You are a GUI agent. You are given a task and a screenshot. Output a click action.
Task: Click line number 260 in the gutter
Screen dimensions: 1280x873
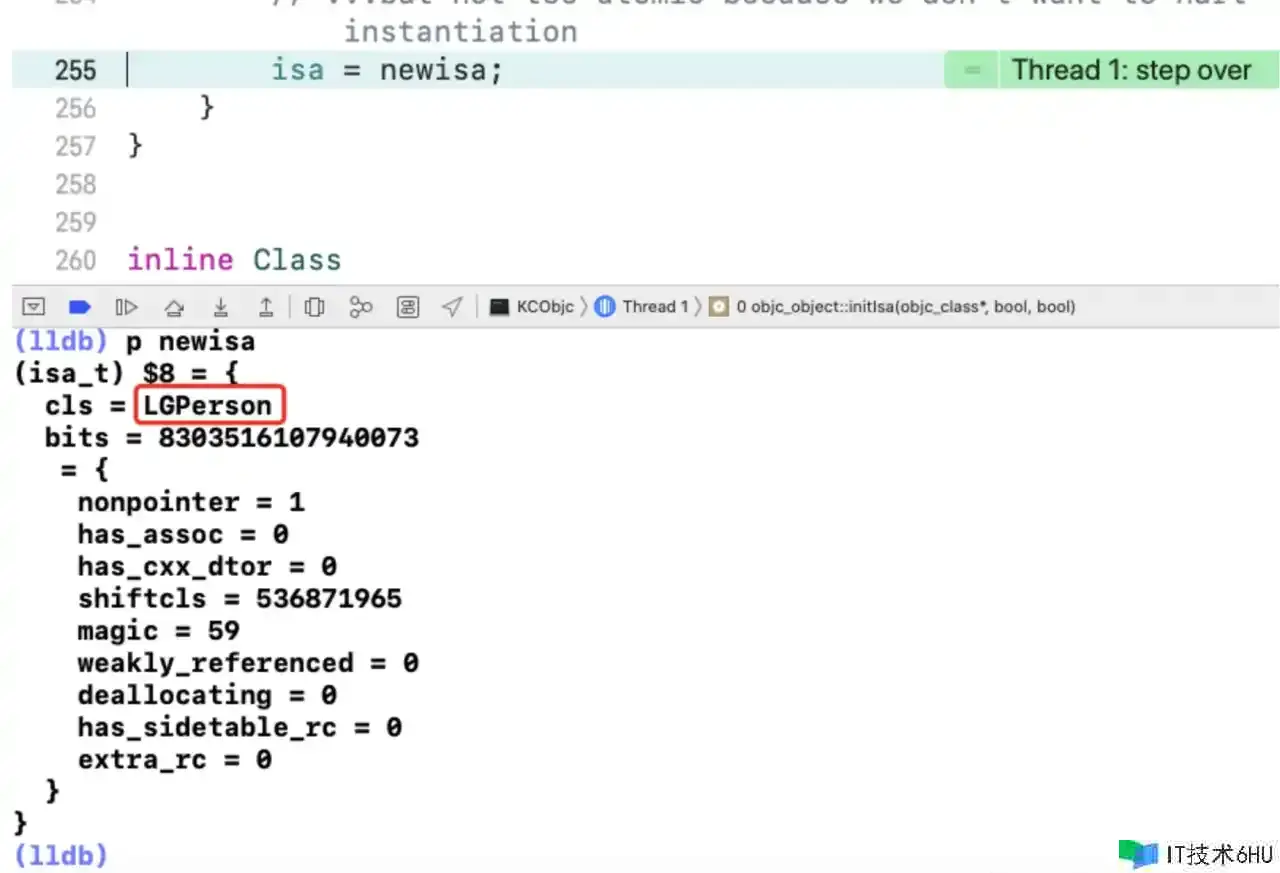point(76,260)
